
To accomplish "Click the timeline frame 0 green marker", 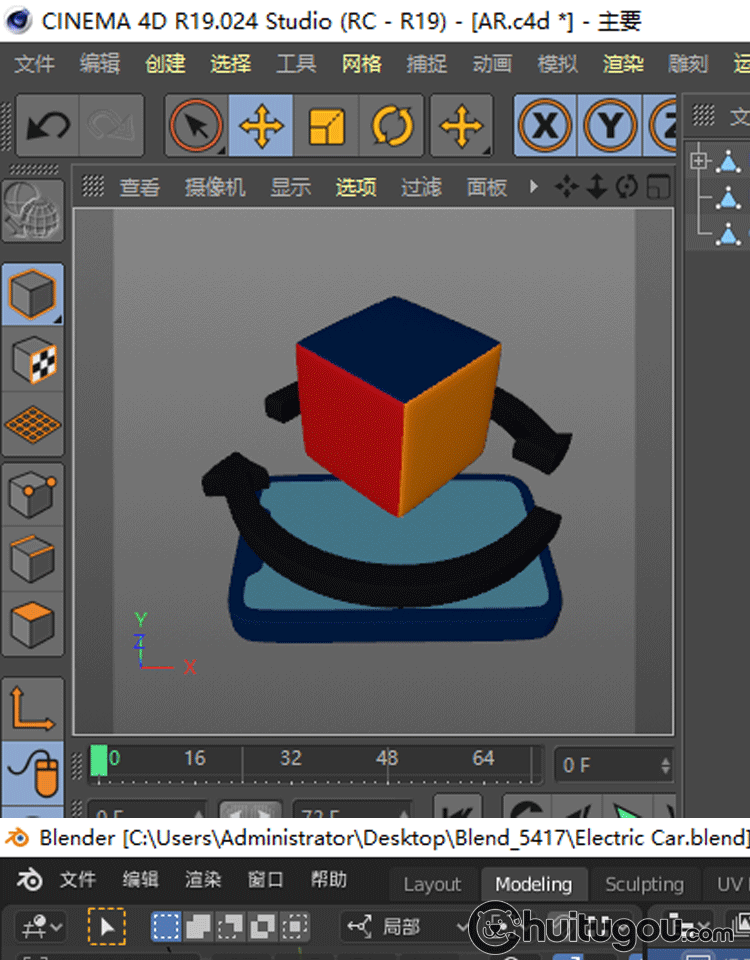I will point(99,761).
